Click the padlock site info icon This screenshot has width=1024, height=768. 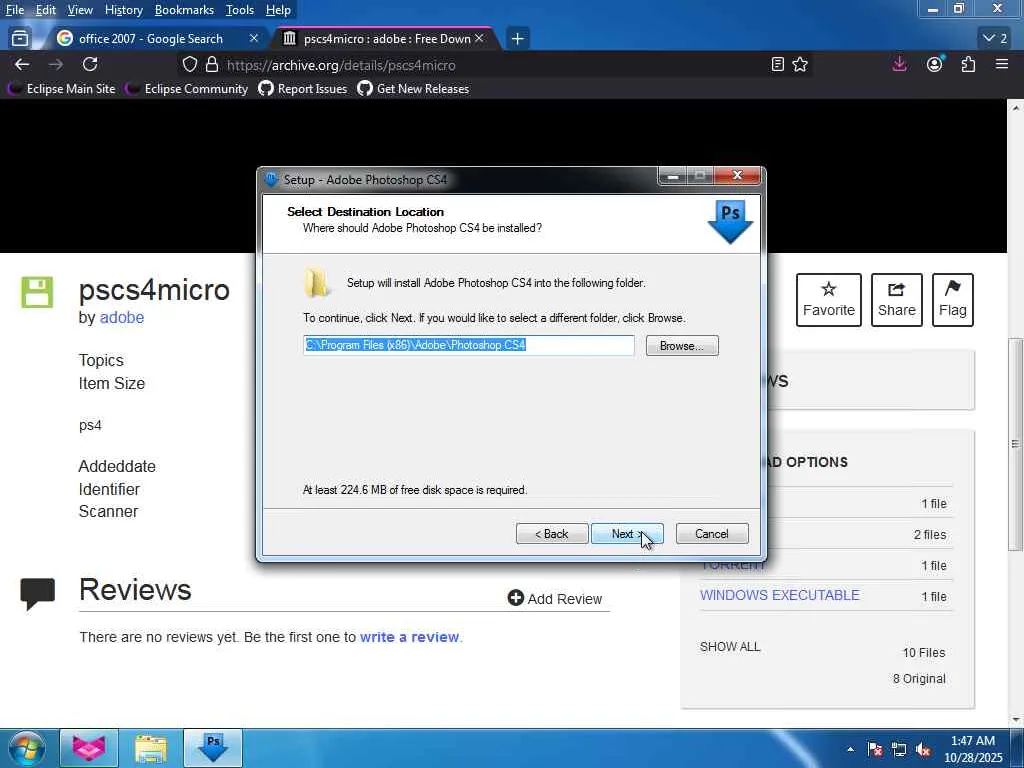pyautogui.click(x=212, y=65)
